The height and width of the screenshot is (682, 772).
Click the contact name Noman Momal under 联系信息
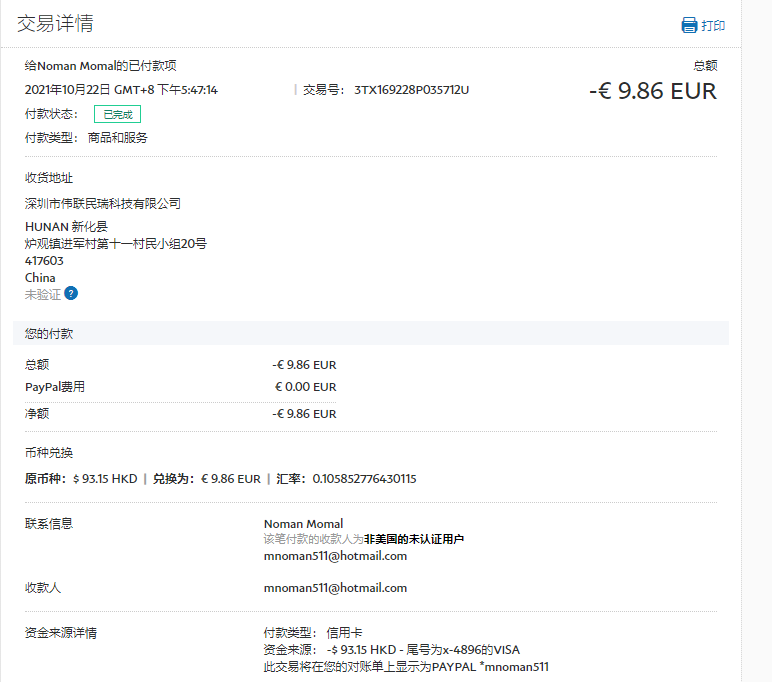tap(303, 524)
